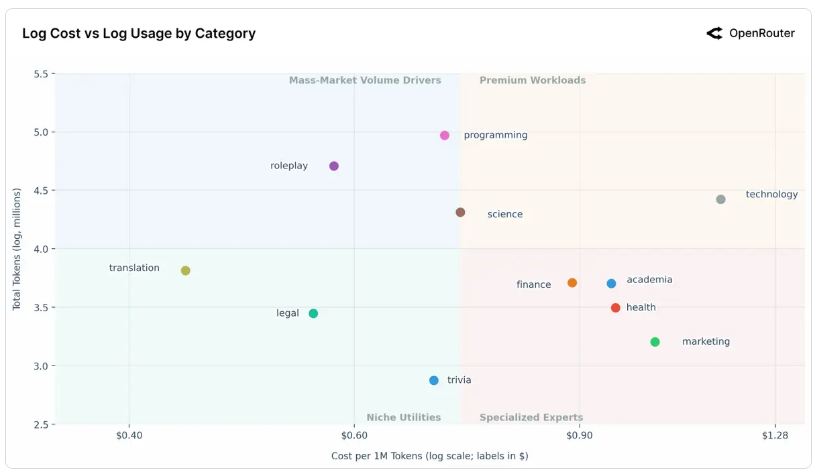Click the pink programming data point
The height and width of the screenshot is (474, 818).
(x=445, y=135)
